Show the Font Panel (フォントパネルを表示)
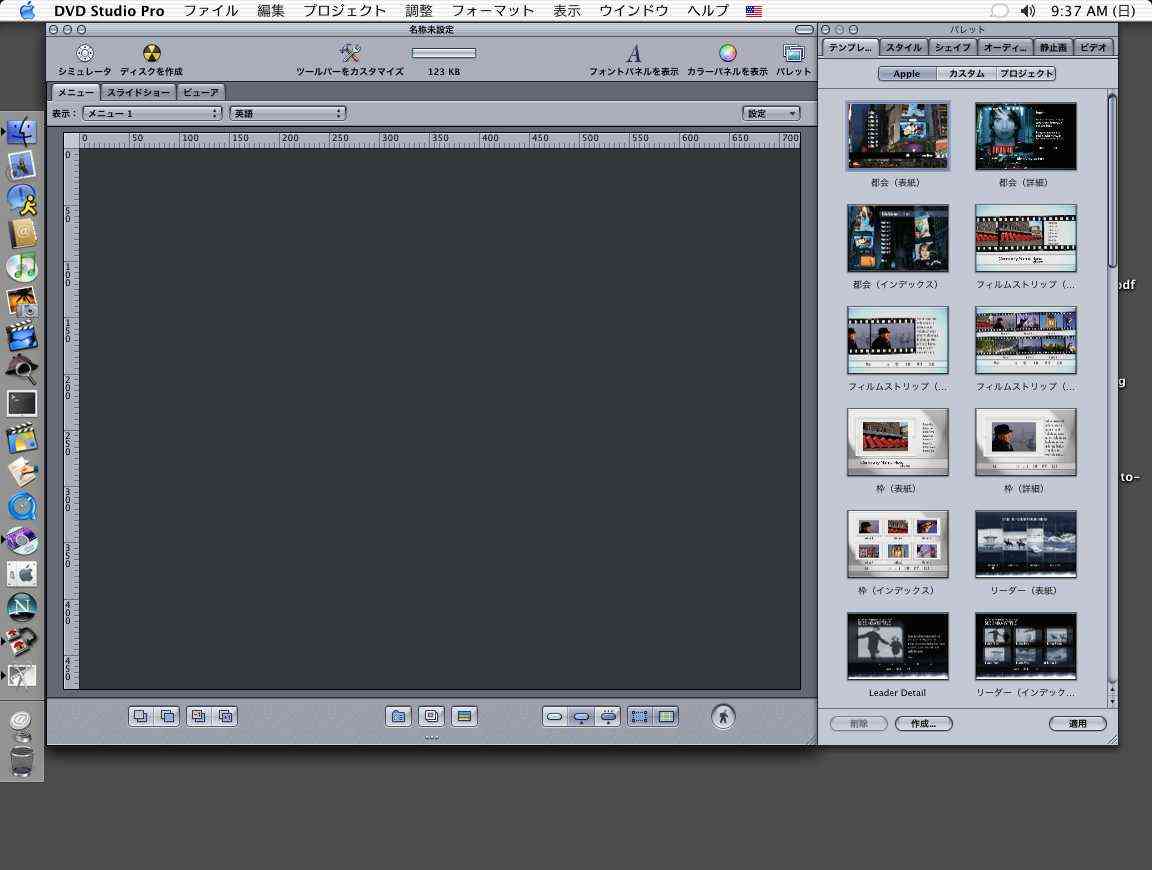This screenshot has width=1152, height=870. (633, 53)
